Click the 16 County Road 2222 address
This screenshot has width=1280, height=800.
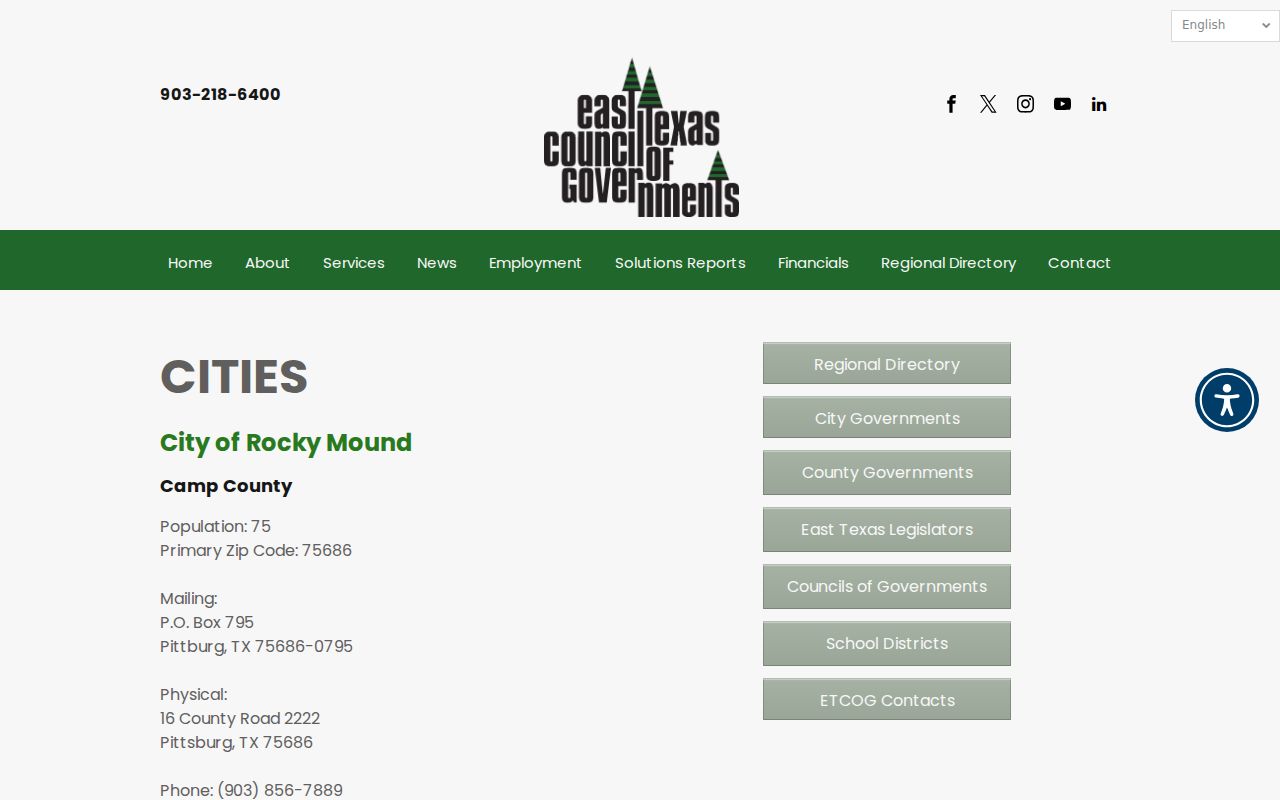pos(240,718)
